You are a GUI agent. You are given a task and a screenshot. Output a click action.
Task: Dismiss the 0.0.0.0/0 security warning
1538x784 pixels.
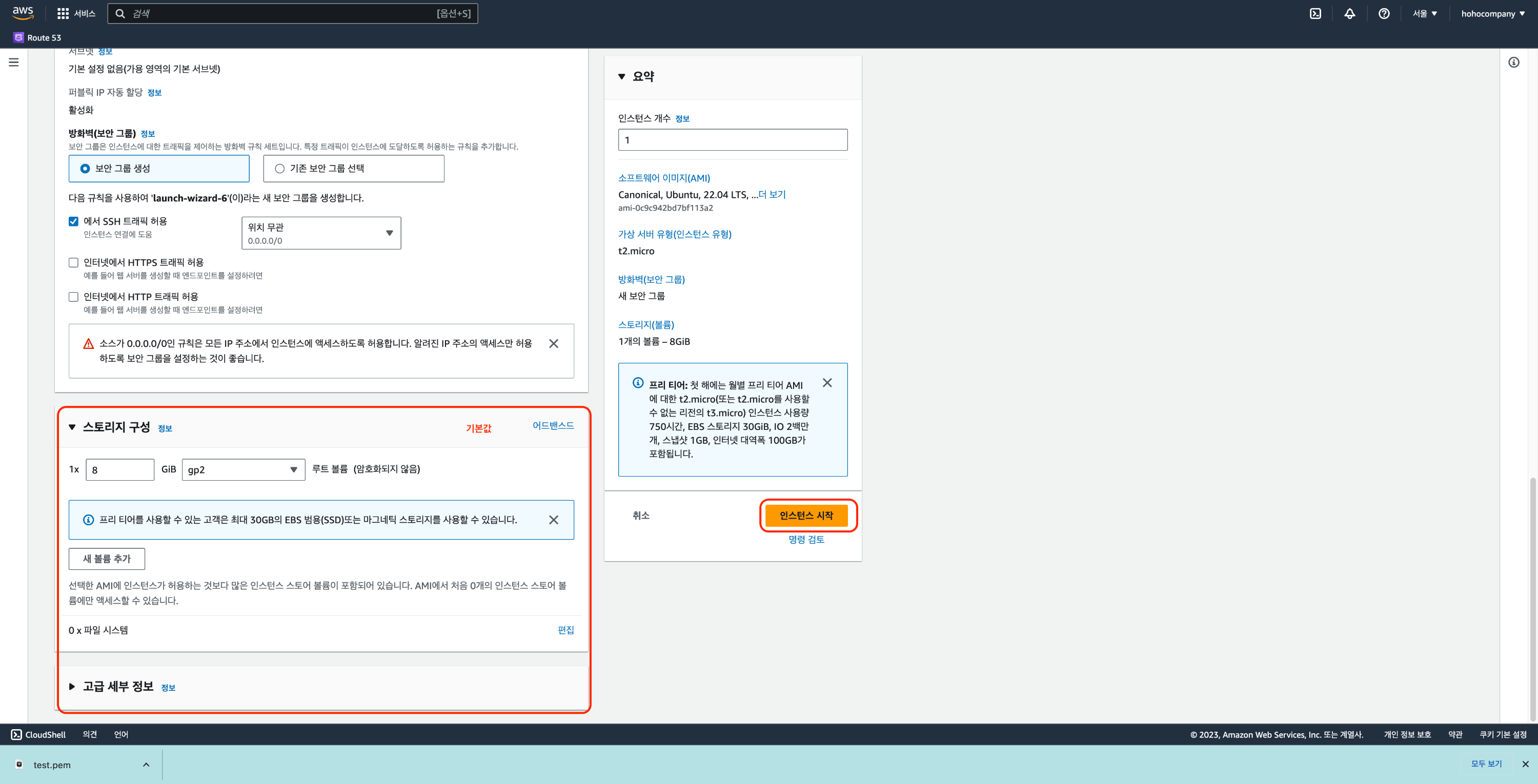pyautogui.click(x=554, y=344)
